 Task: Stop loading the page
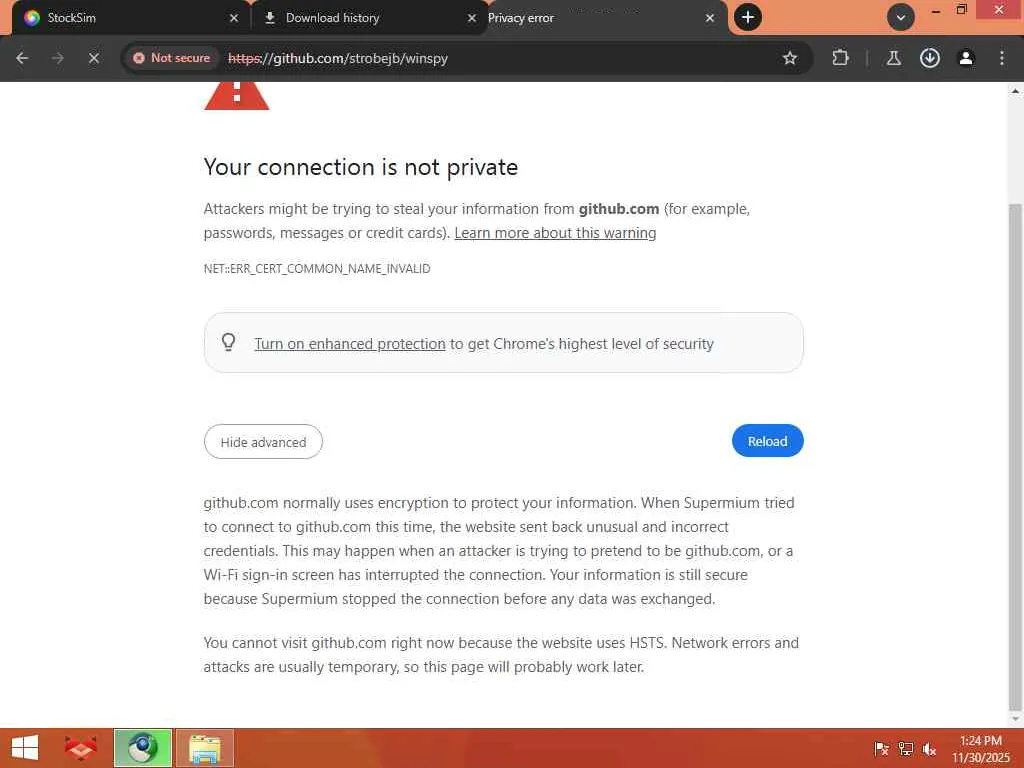[93, 58]
